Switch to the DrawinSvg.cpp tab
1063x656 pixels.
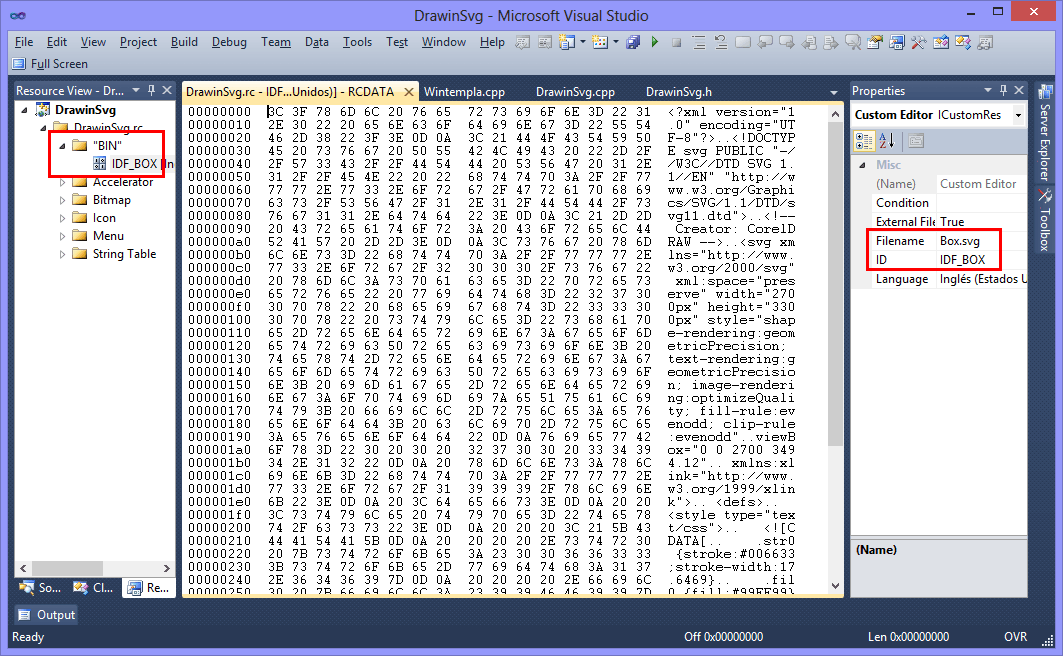575,91
